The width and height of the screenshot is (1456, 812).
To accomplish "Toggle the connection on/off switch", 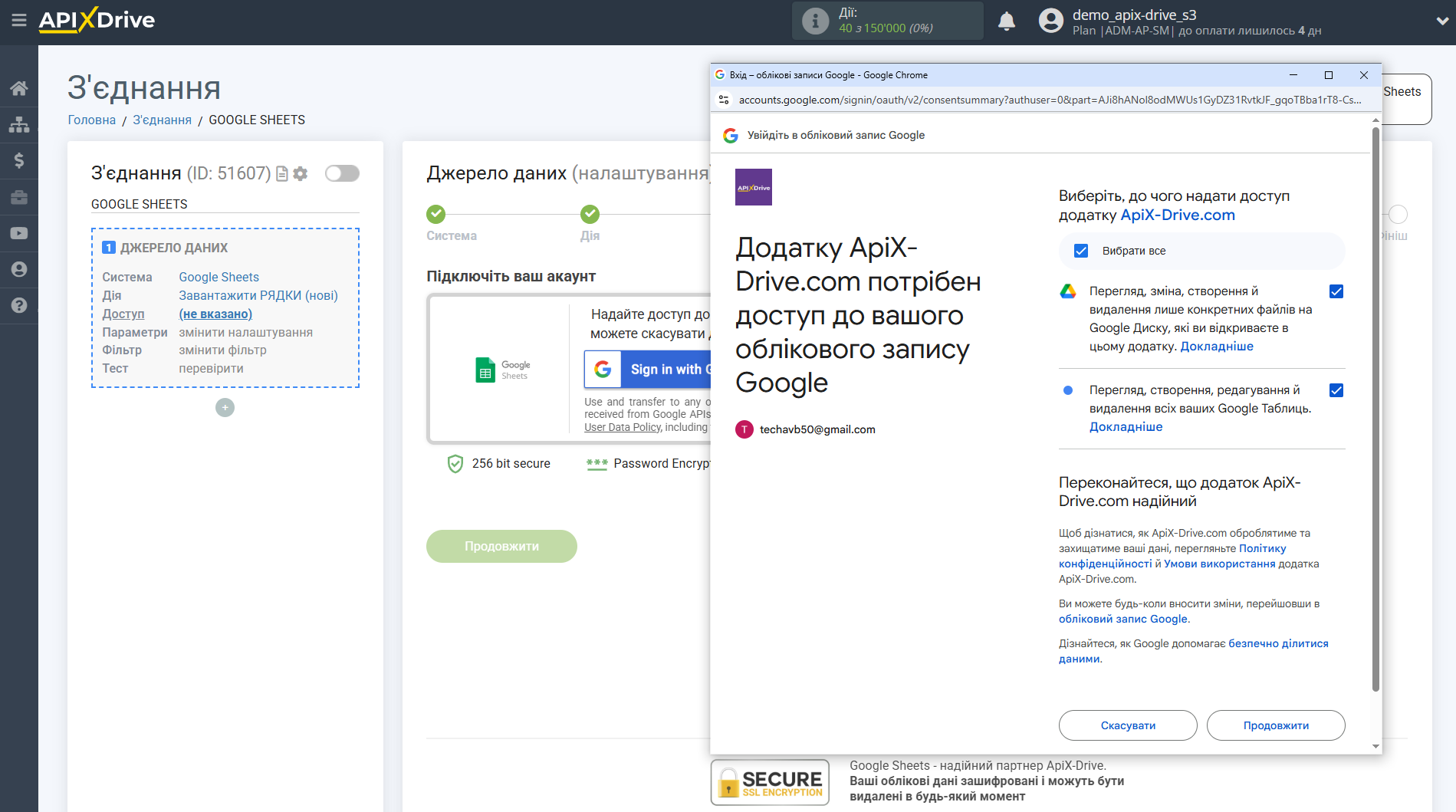I will [x=342, y=174].
